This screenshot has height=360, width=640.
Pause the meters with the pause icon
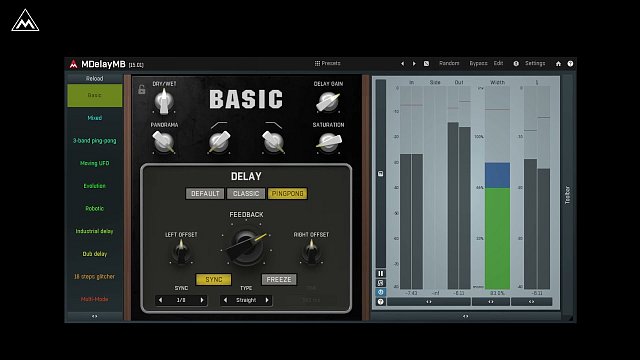pos(380,273)
